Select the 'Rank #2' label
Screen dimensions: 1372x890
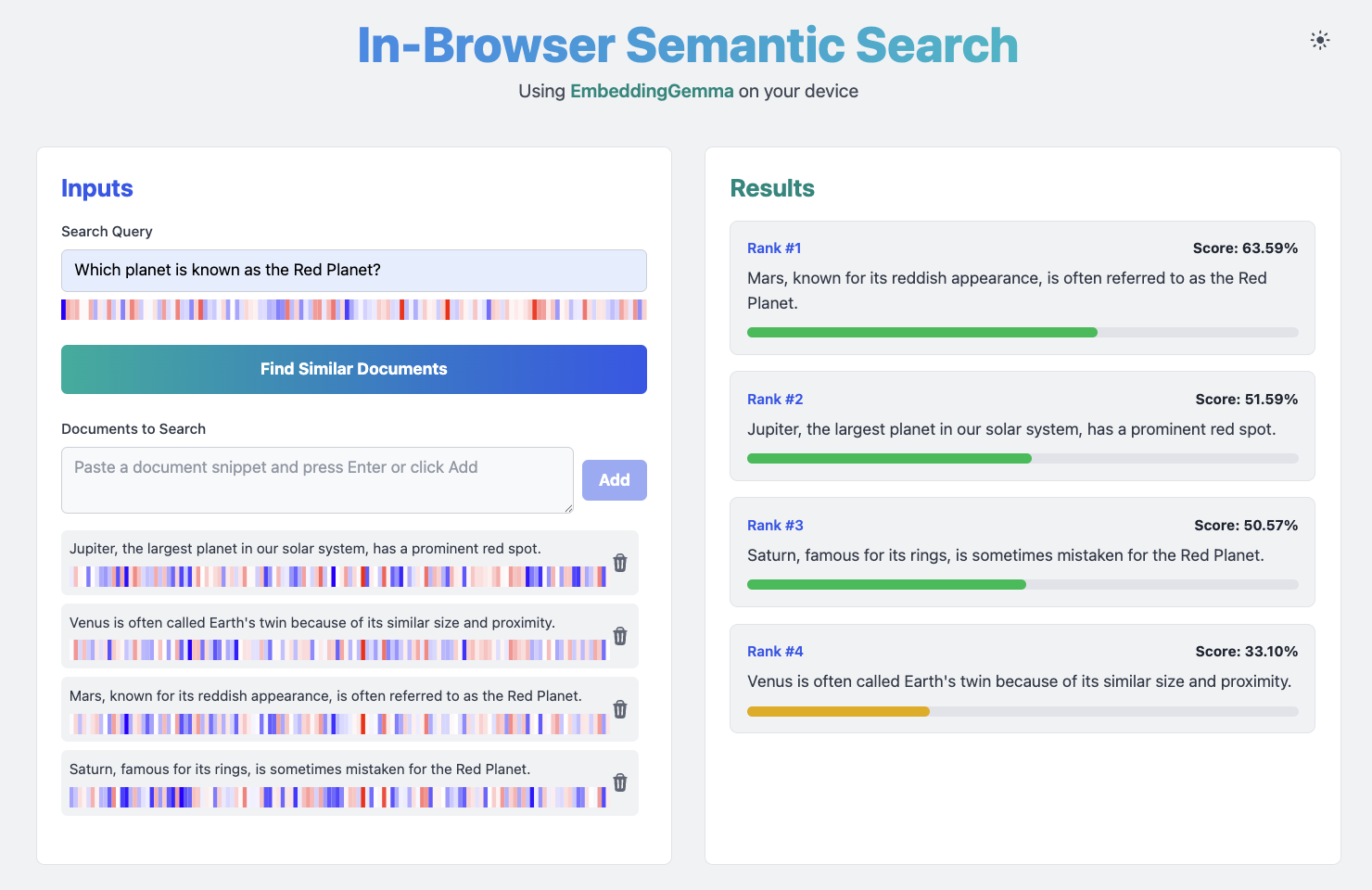pyautogui.click(x=775, y=400)
